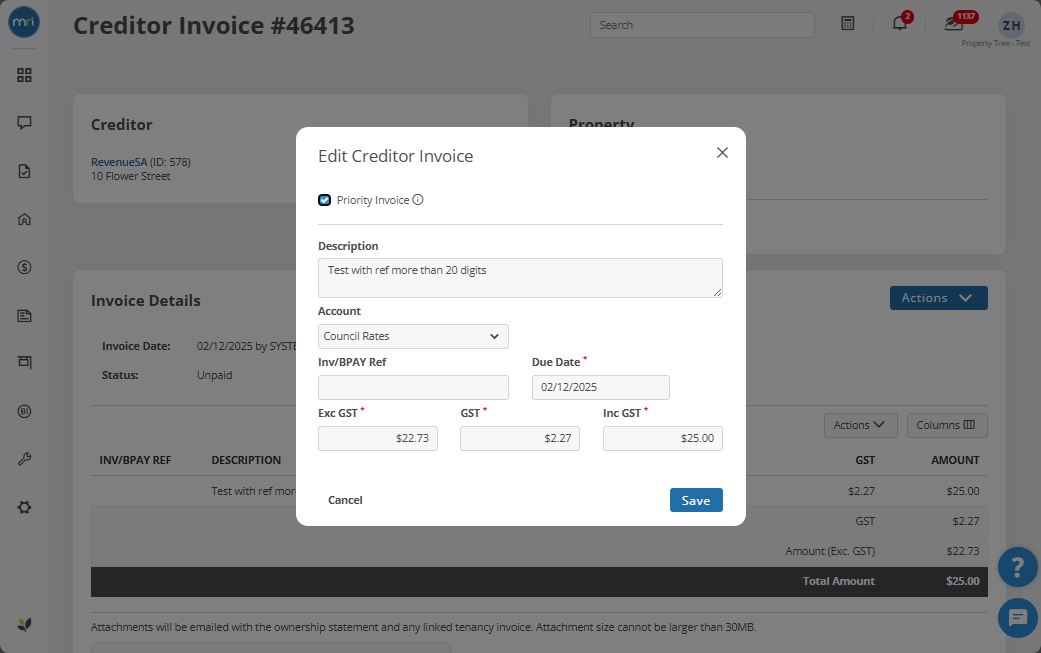Open the settings gear sidebar icon
1041x653 pixels.
click(25, 508)
